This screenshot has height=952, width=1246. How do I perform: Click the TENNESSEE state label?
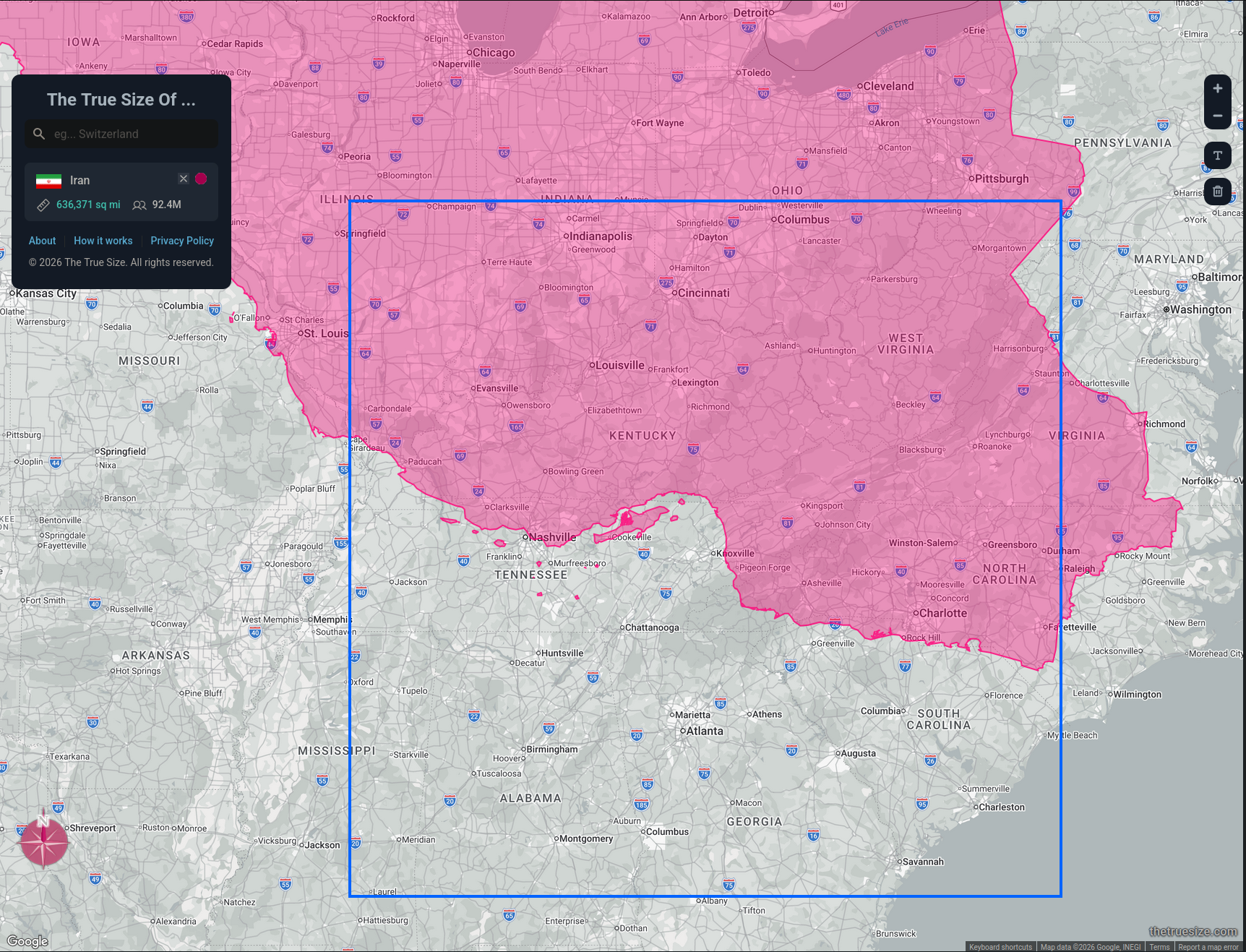[531, 575]
